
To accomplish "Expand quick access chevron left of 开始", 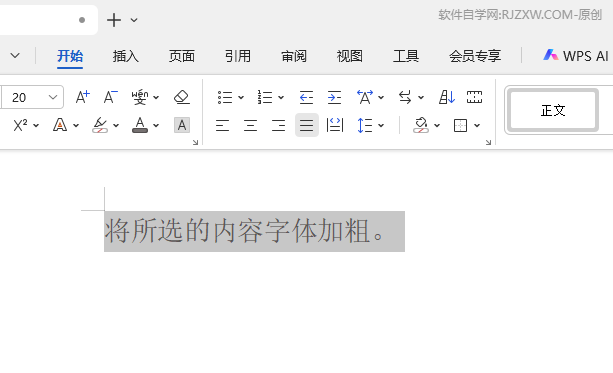I will coord(15,56).
